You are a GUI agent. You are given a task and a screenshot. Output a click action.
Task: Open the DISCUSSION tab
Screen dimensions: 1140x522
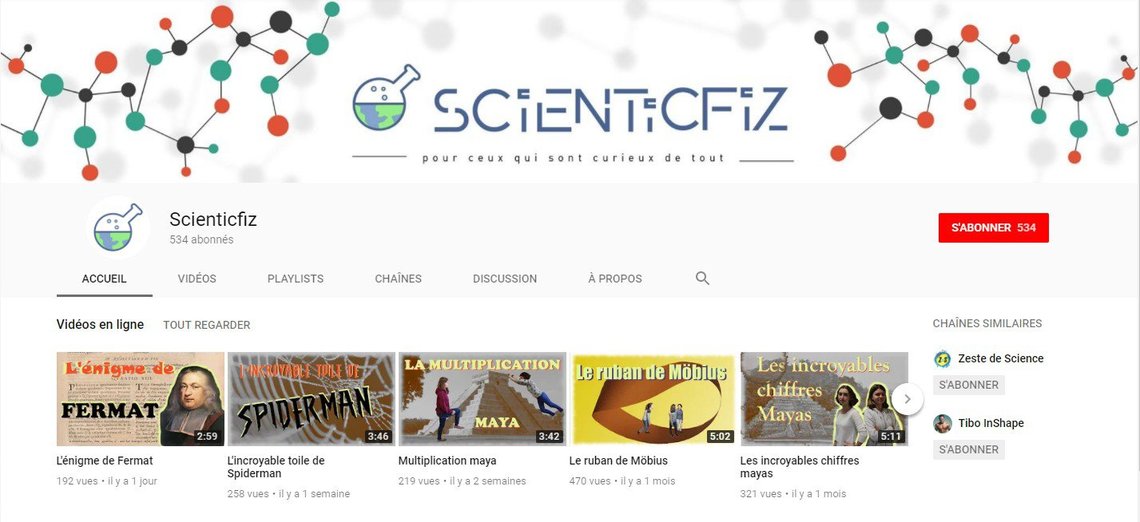click(505, 278)
